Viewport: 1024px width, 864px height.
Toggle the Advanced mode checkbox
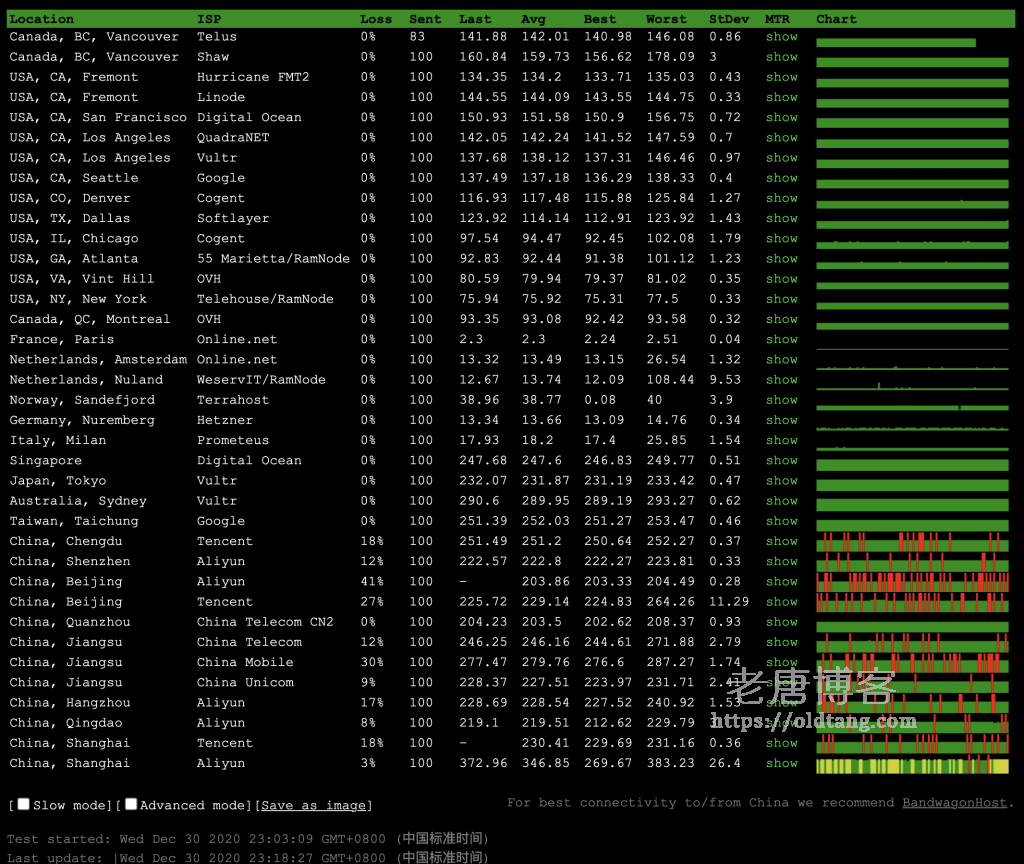pos(131,804)
